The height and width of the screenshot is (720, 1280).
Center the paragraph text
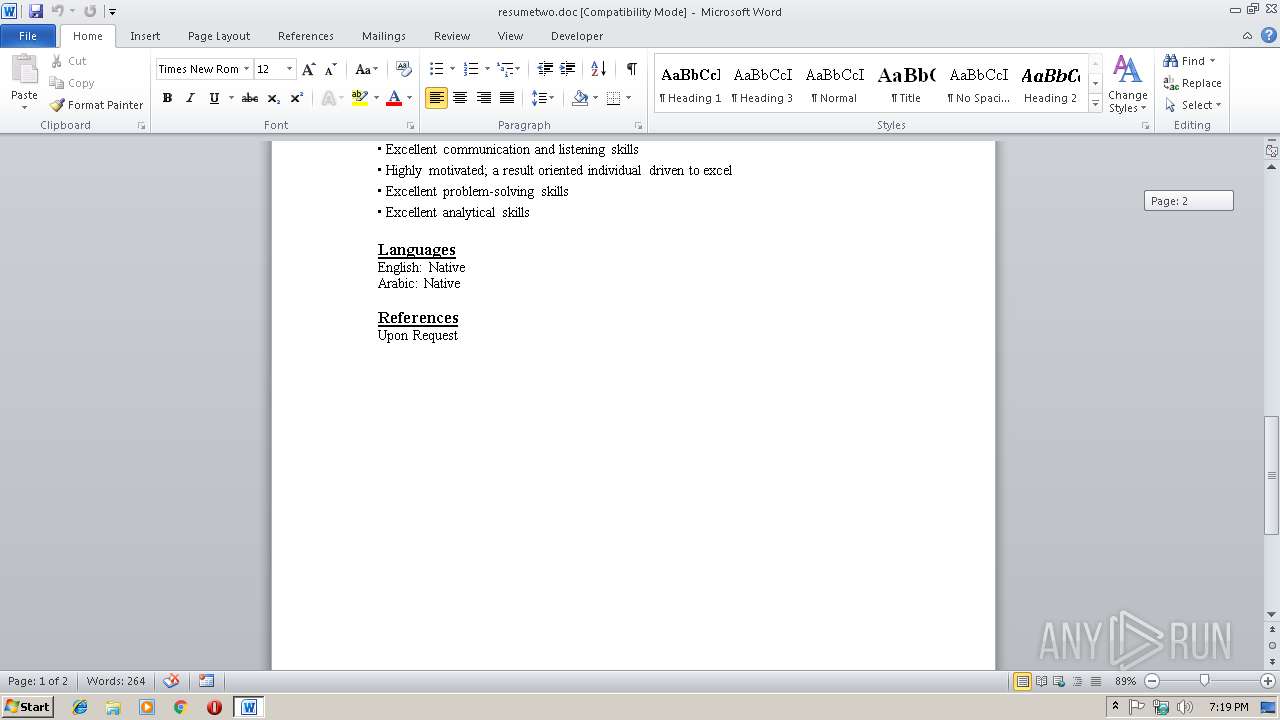click(x=460, y=98)
